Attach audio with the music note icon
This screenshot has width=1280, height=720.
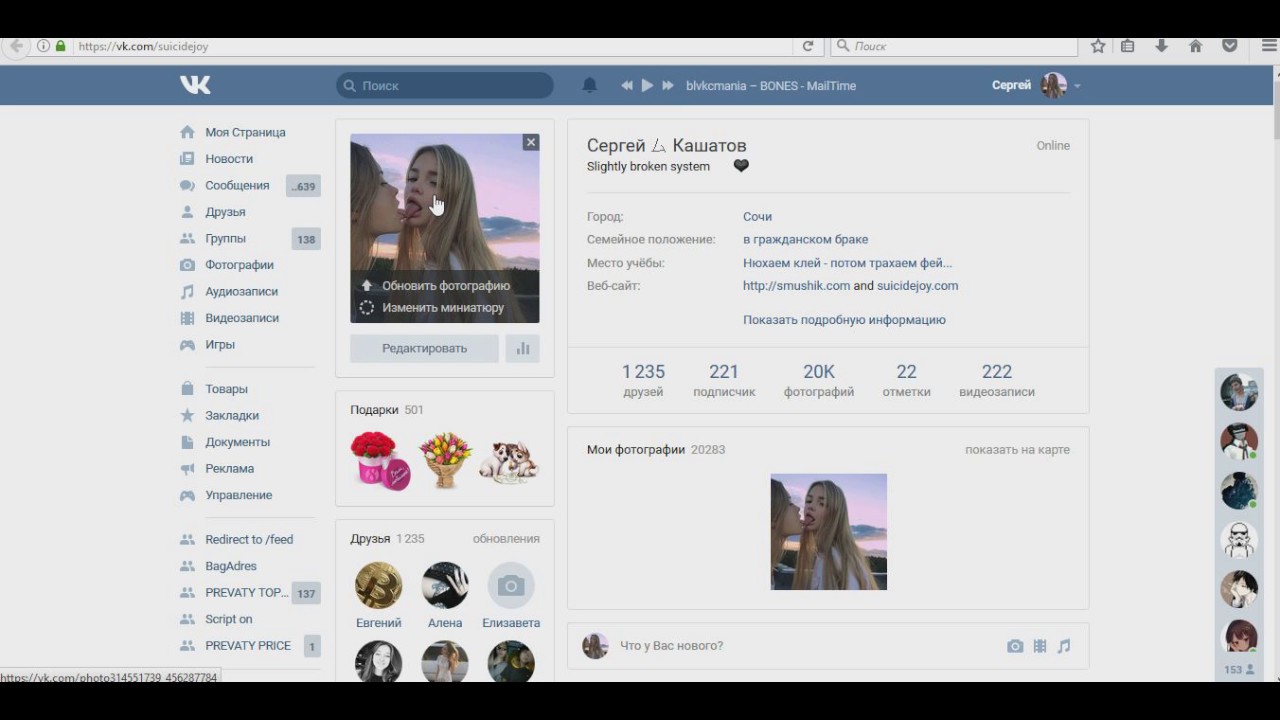(1064, 646)
